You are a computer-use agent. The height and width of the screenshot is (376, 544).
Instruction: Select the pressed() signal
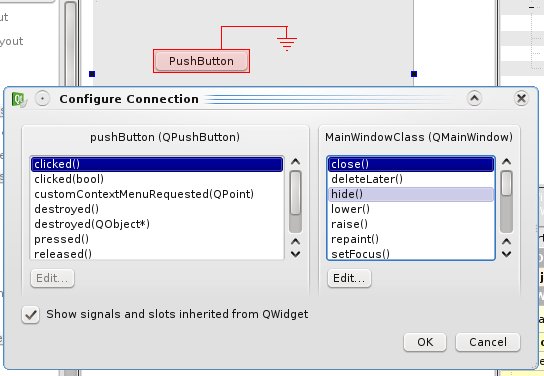pos(157,239)
